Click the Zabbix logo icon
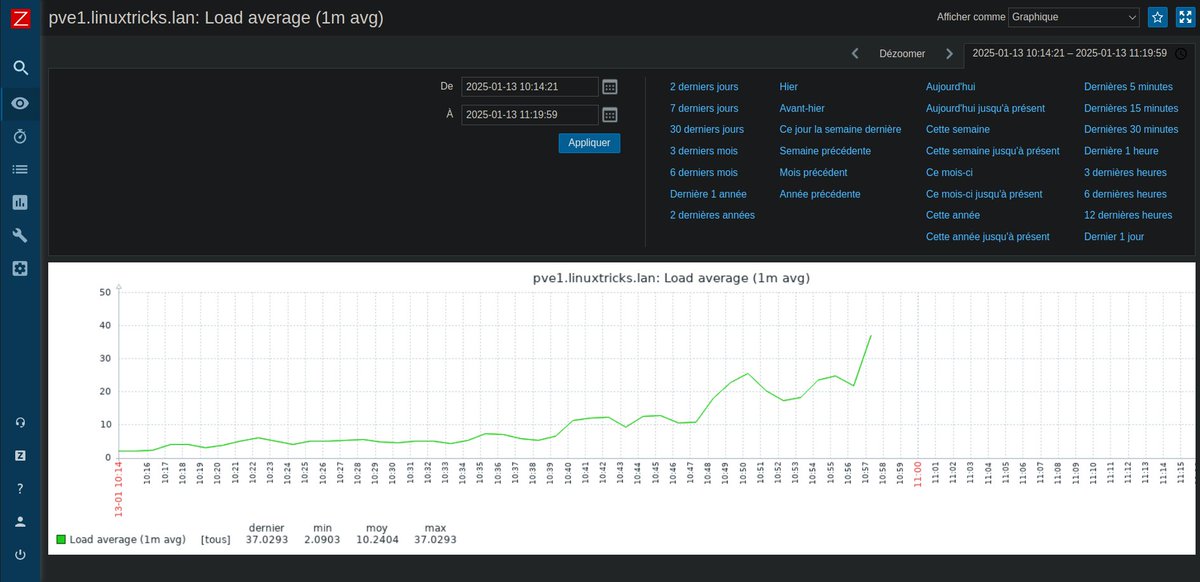Image resolution: width=1200 pixels, height=582 pixels. tap(20, 19)
